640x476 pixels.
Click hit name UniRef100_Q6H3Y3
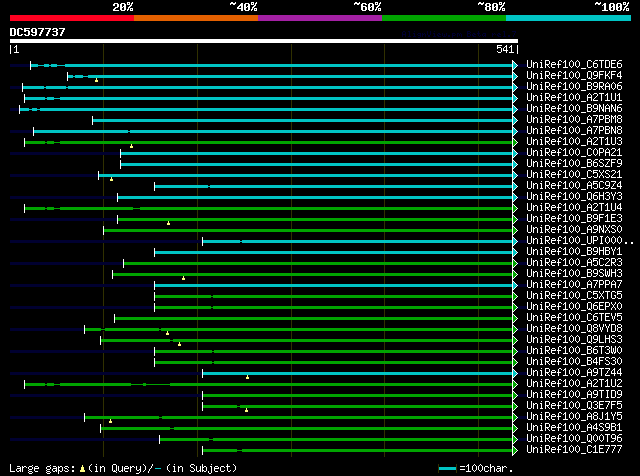coord(574,197)
